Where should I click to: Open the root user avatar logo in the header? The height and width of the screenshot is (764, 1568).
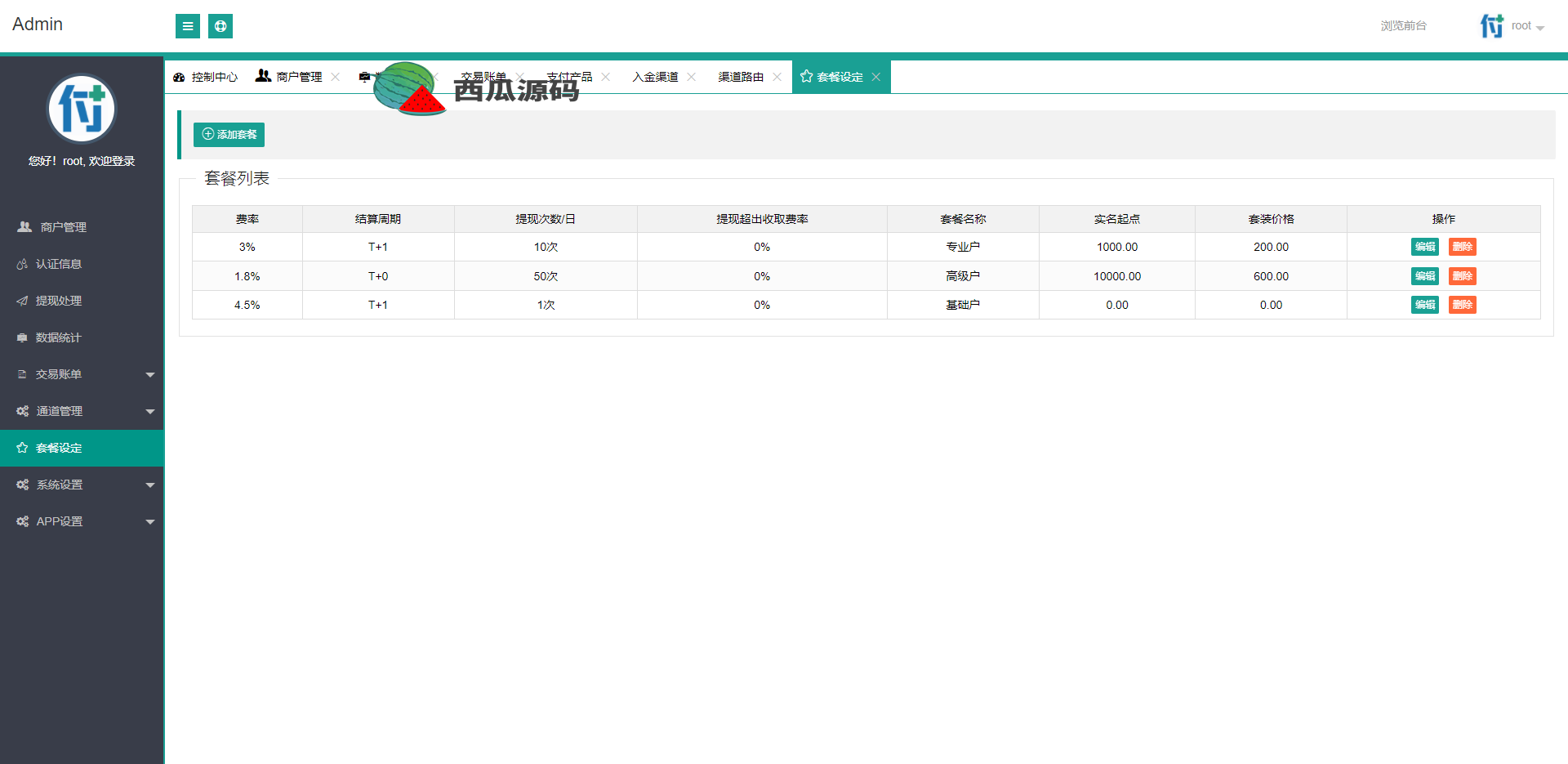coord(1492,26)
